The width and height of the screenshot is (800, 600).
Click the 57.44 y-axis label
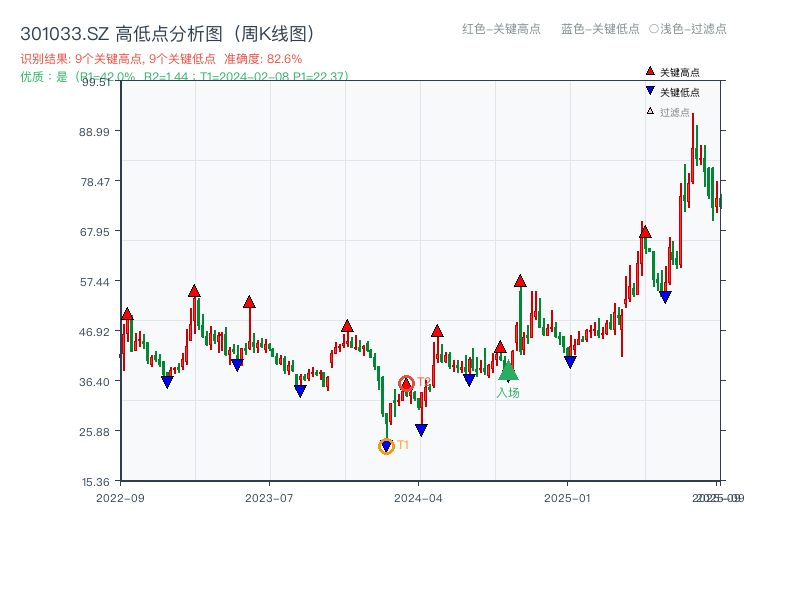click(94, 282)
